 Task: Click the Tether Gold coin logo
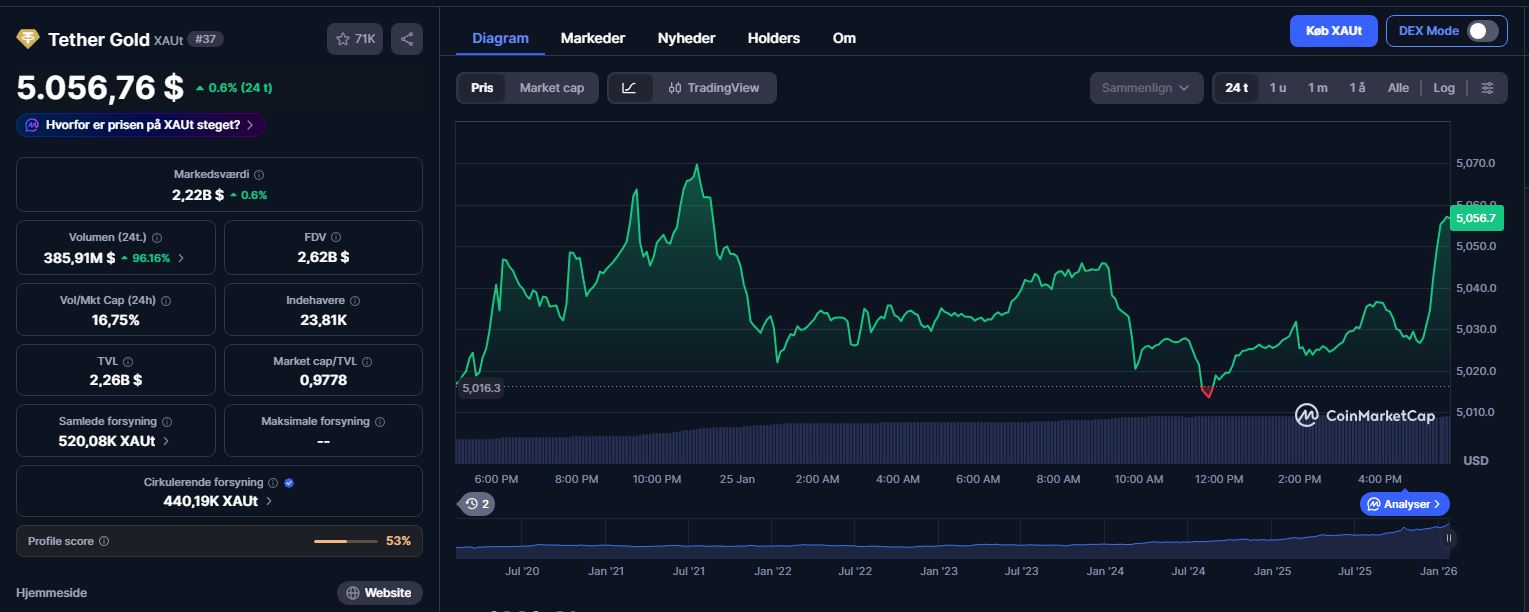click(x=27, y=39)
